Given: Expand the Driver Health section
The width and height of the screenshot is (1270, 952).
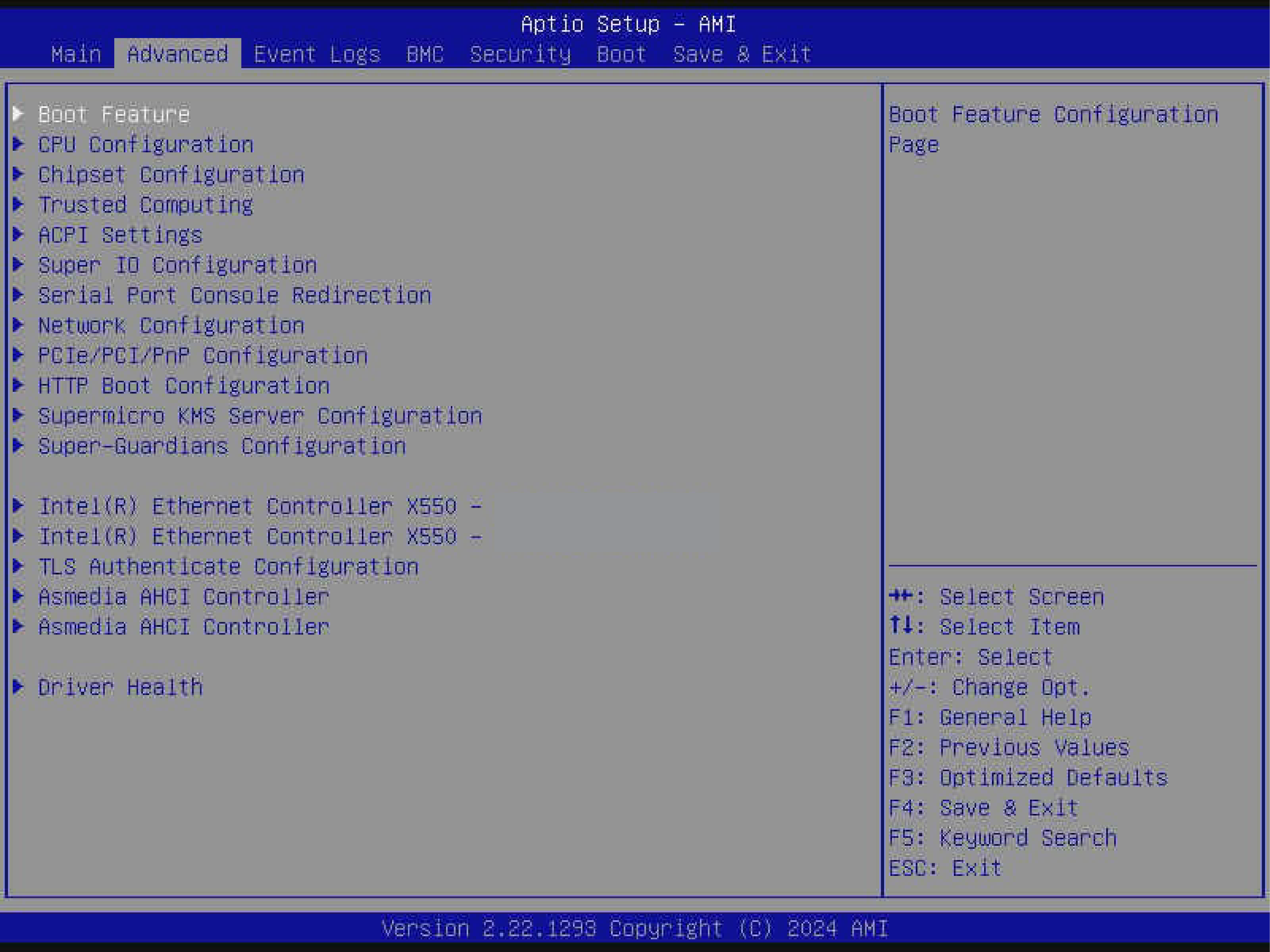Looking at the screenshot, I should (120, 687).
